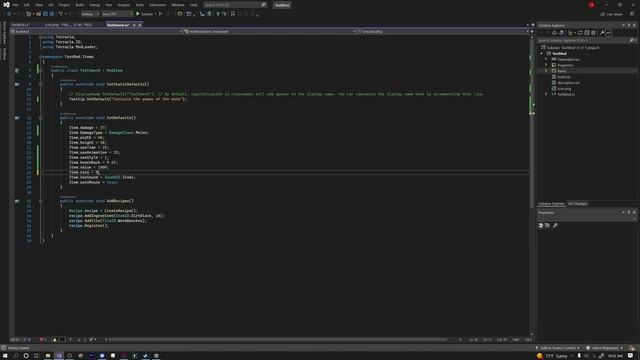Image resolution: width=640 pixels, height=360 pixels.
Task: Open the File menu
Action: click(x=15, y=5)
